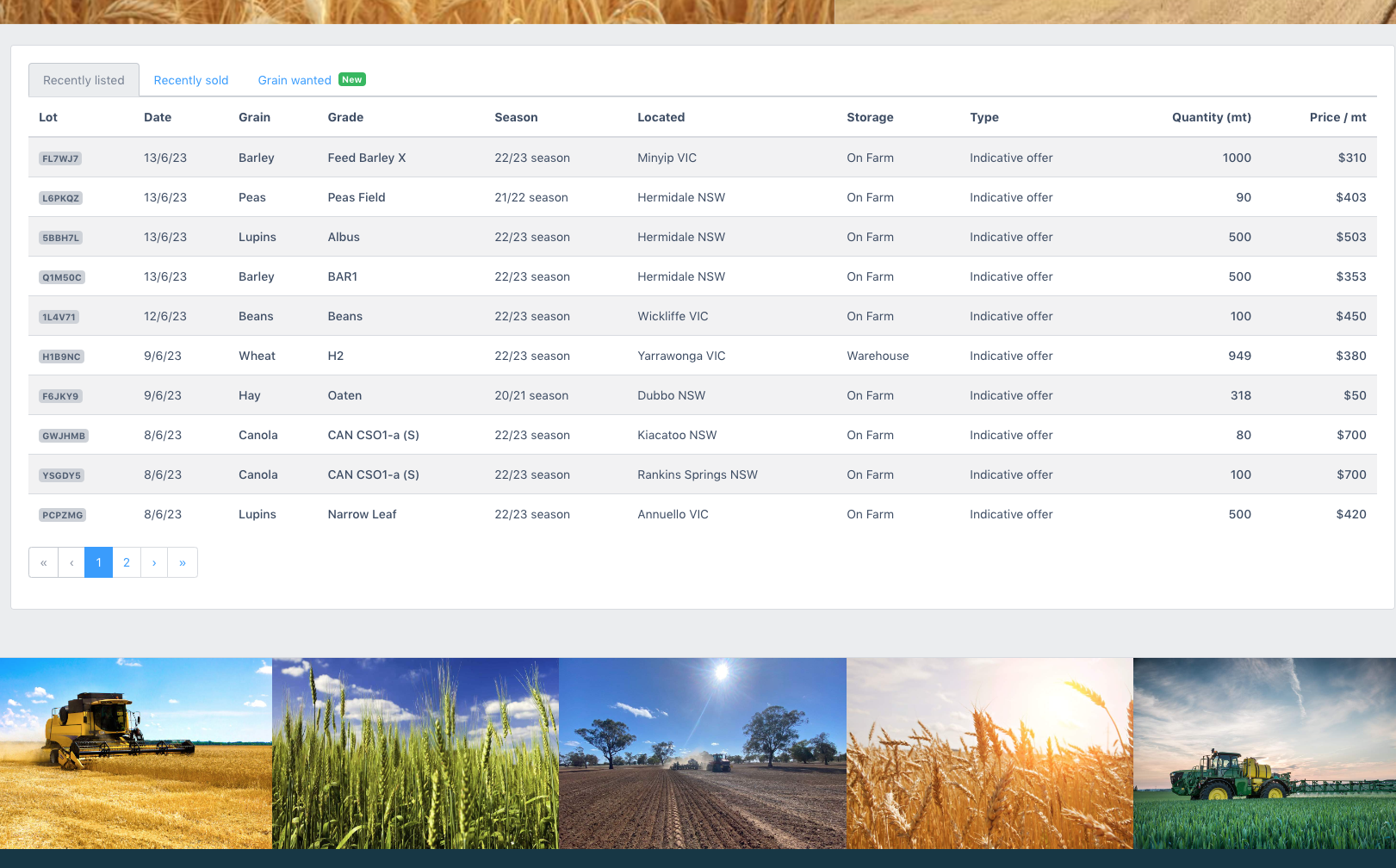Switch to the Recently sold tab

190,80
